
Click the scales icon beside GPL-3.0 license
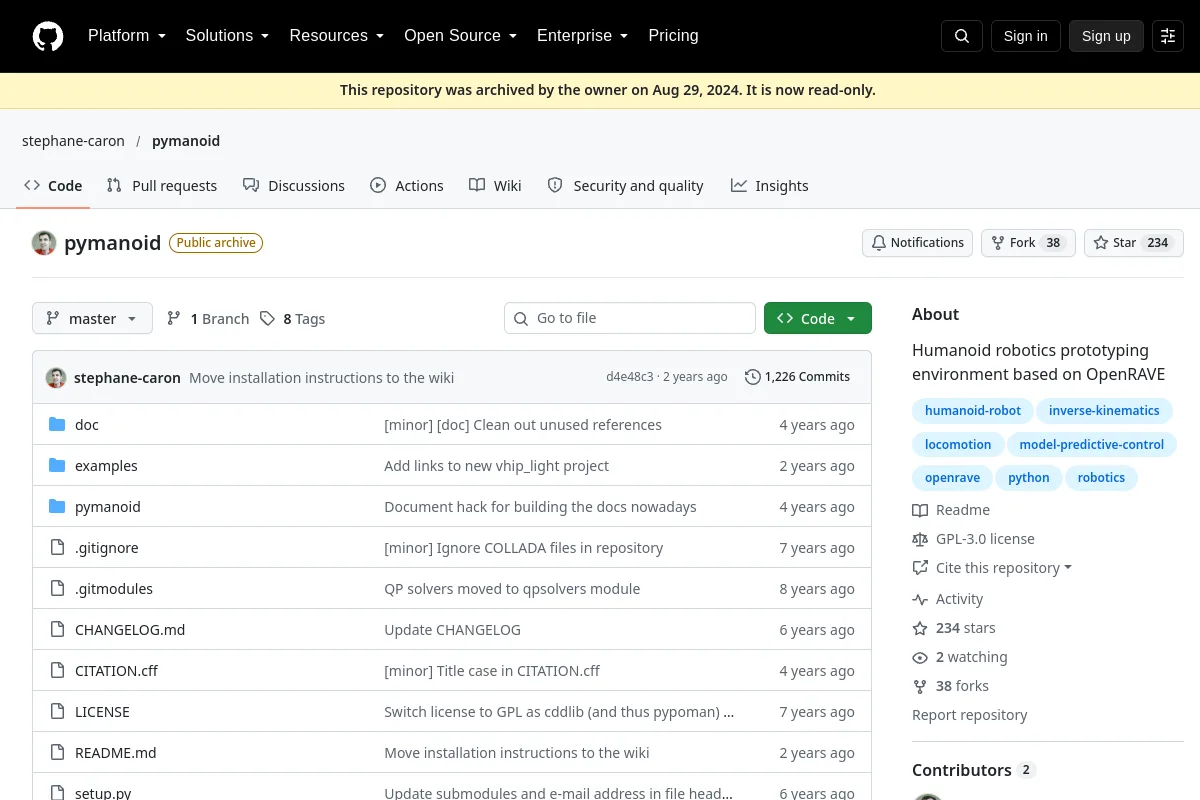coord(920,539)
